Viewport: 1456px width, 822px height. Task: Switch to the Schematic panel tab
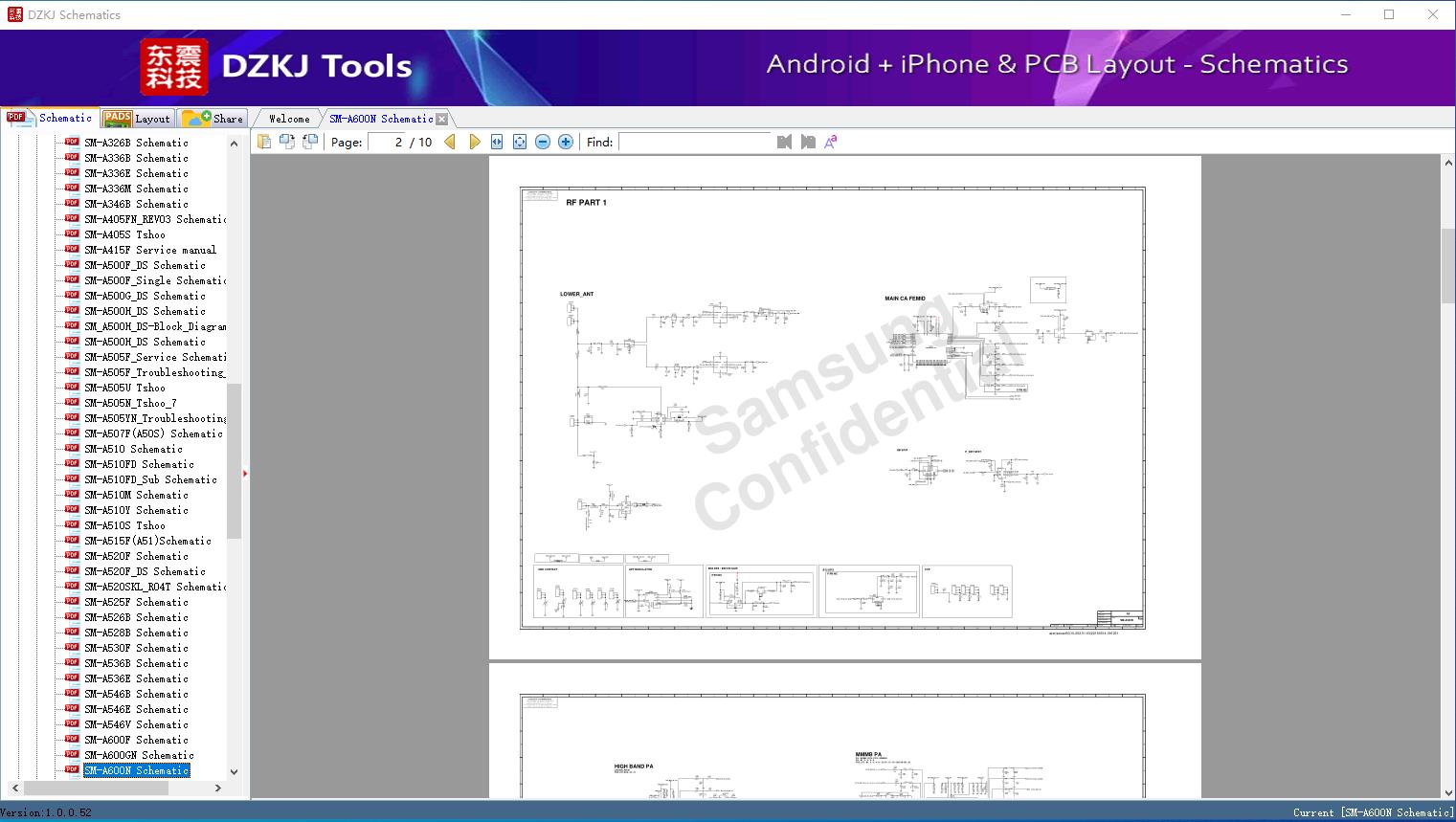tap(50, 118)
